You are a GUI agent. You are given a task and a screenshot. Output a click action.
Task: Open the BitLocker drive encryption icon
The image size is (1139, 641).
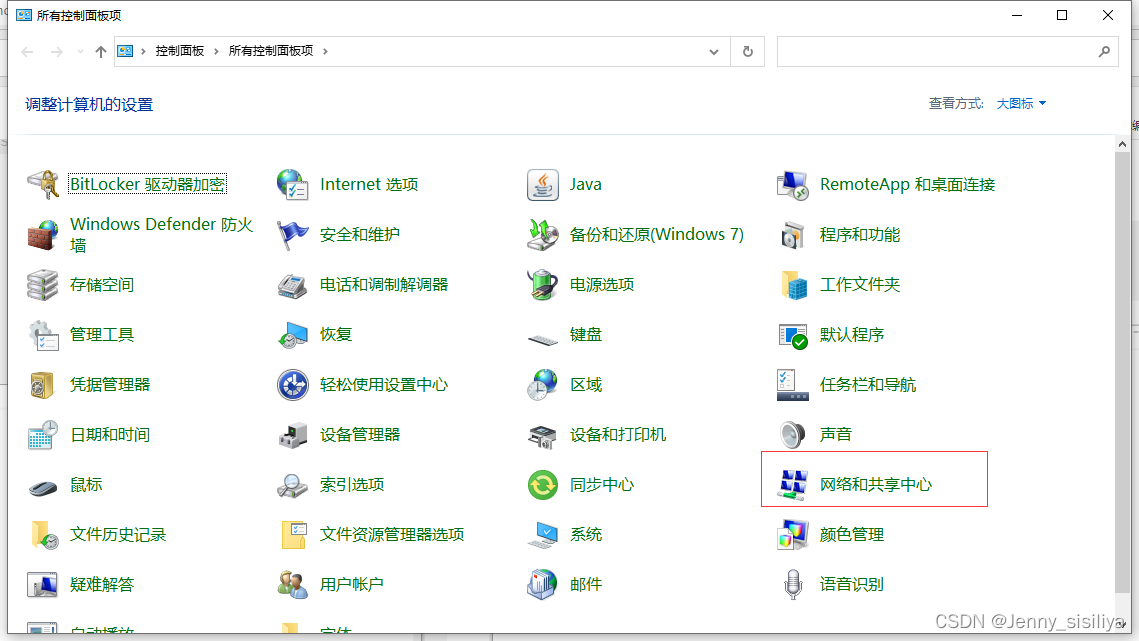43,185
